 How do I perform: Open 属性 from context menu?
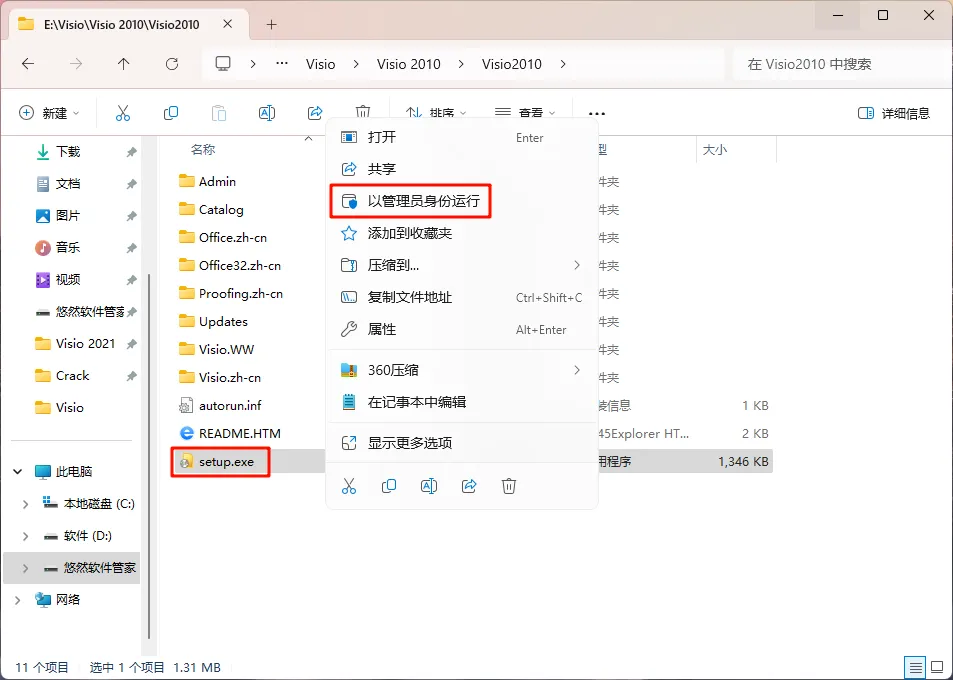(462, 329)
